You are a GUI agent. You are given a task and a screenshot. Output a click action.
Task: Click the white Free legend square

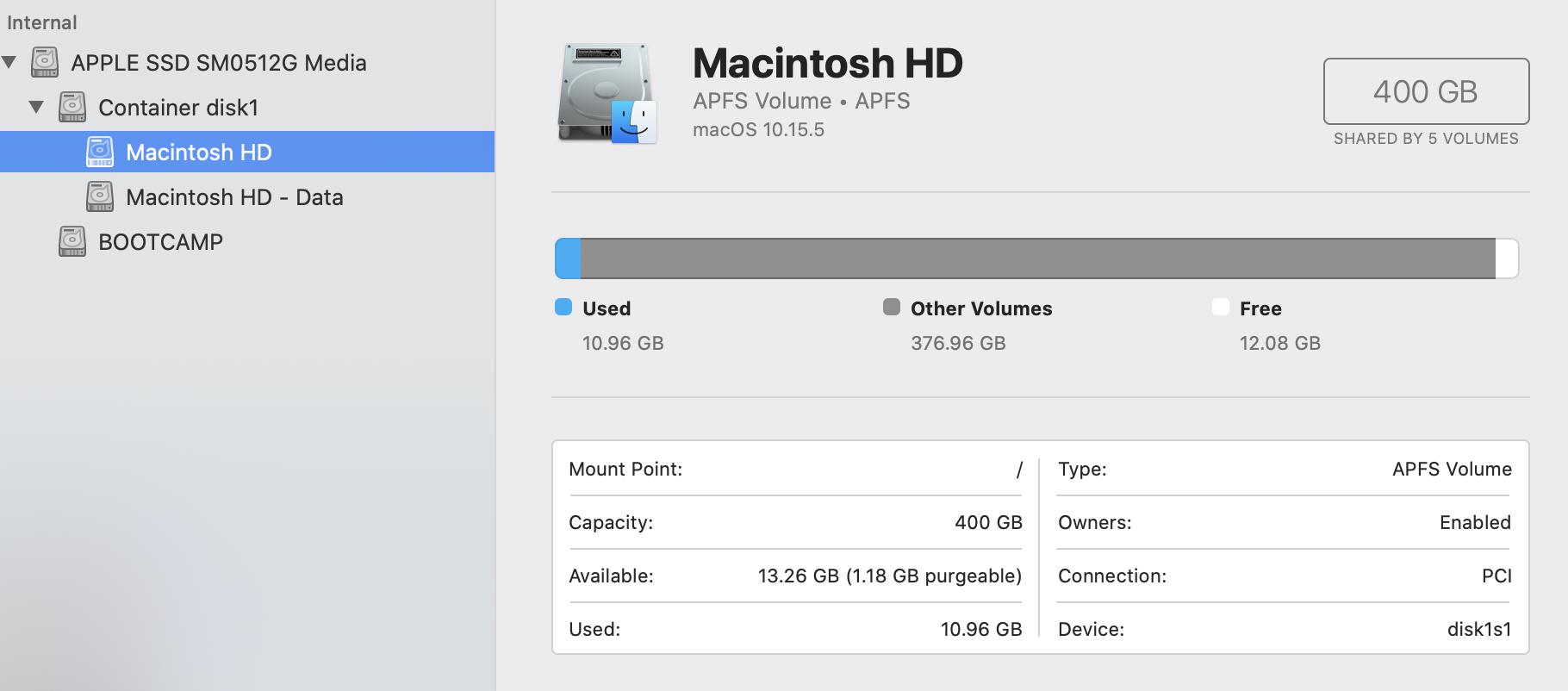click(x=1220, y=308)
